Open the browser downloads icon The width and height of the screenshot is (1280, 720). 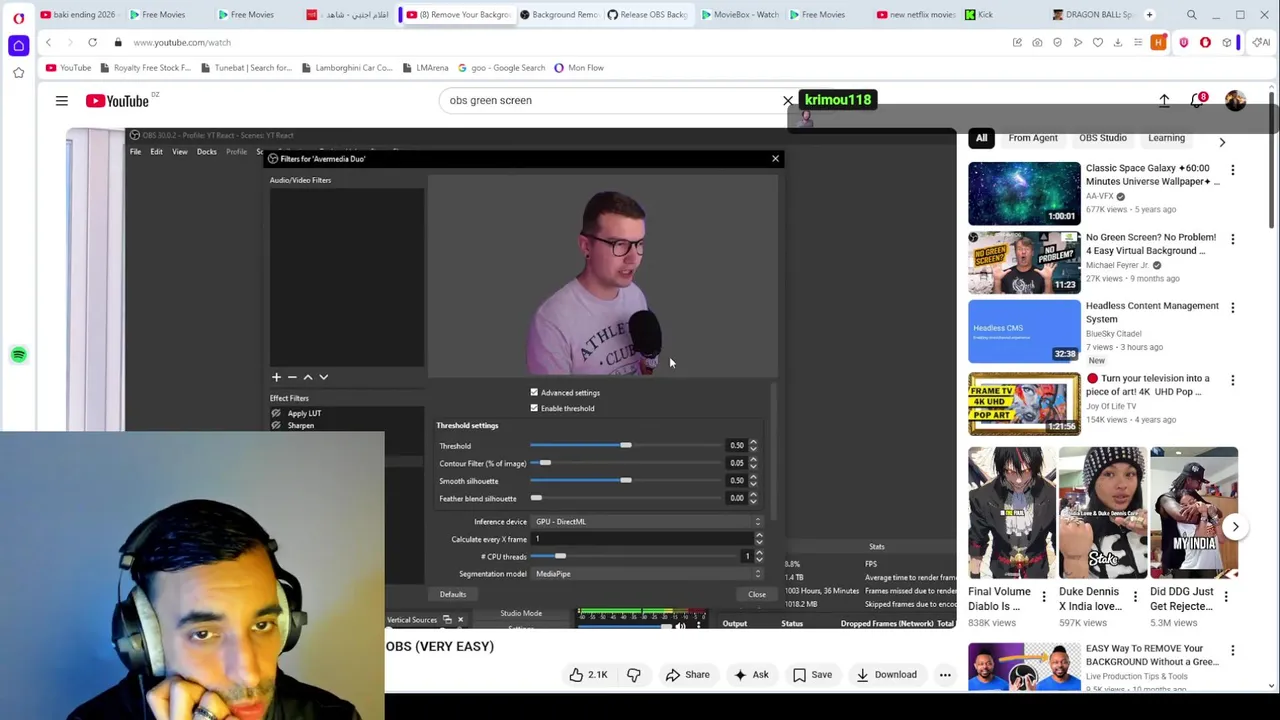coord(1118,42)
